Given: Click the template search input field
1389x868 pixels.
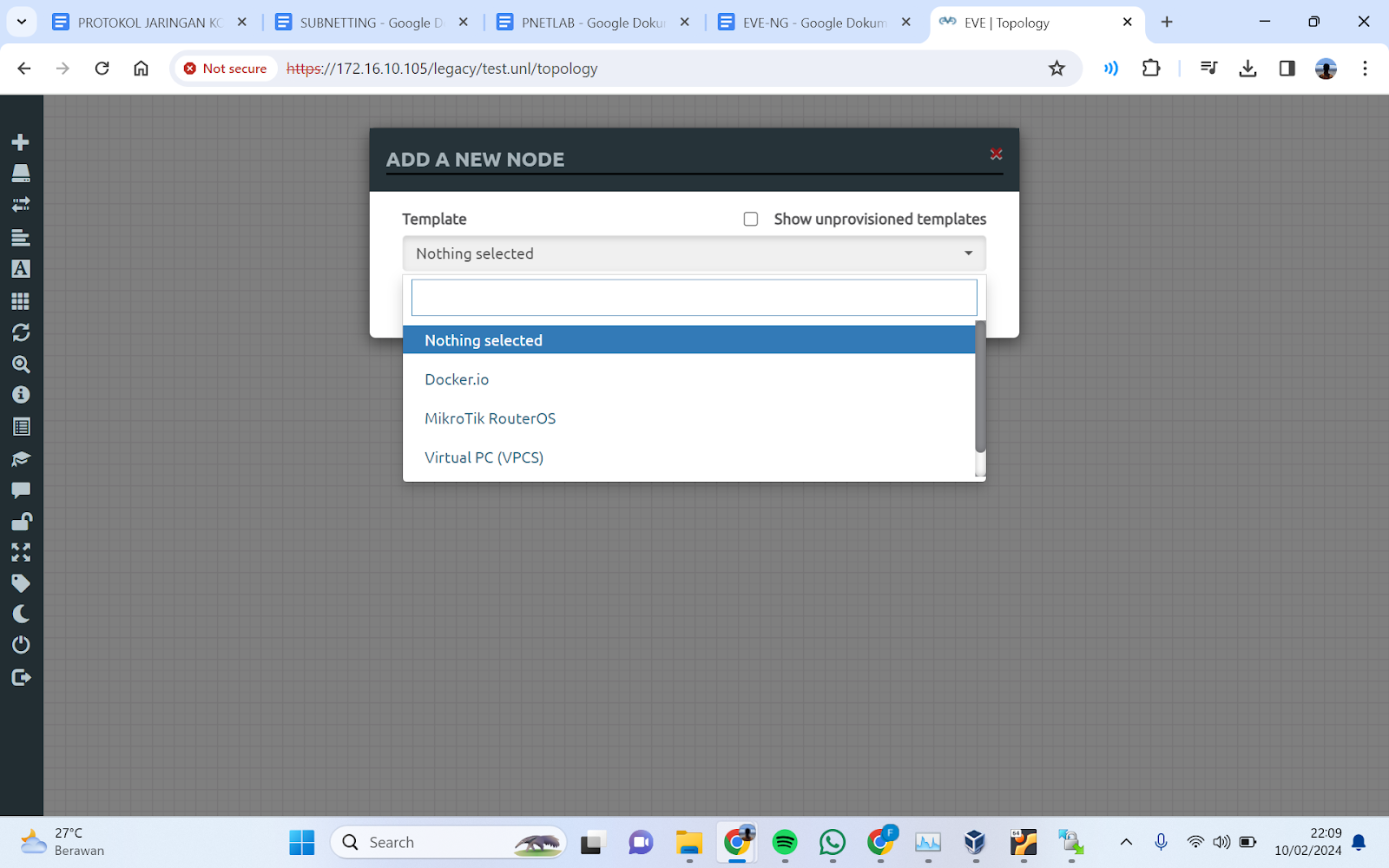Looking at the screenshot, I should pyautogui.click(x=694, y=298).
